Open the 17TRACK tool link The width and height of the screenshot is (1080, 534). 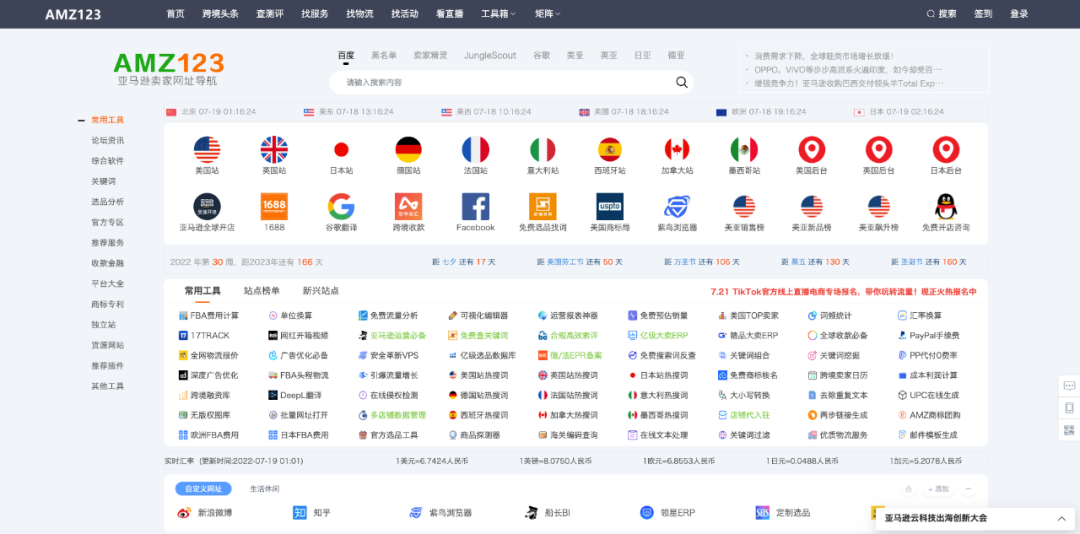coord(204,336)
